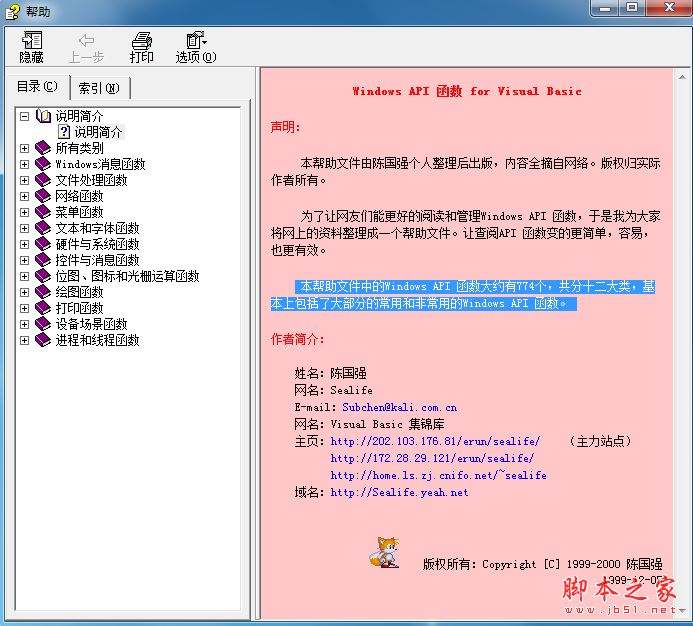693x626 pixels.
Task: Click the red 声明: heading
Action: coord(286,127)
